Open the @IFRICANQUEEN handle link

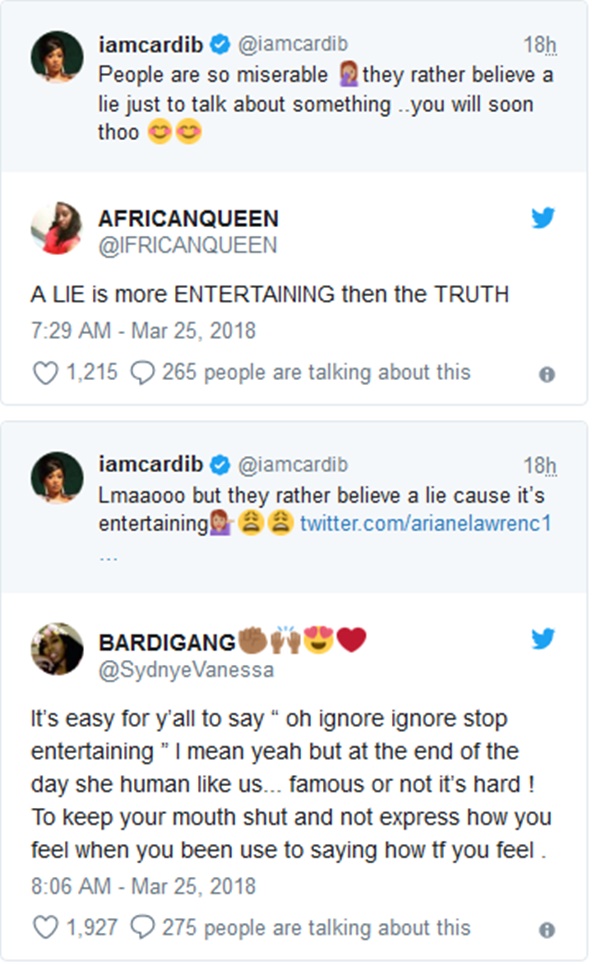pos(188,245)
